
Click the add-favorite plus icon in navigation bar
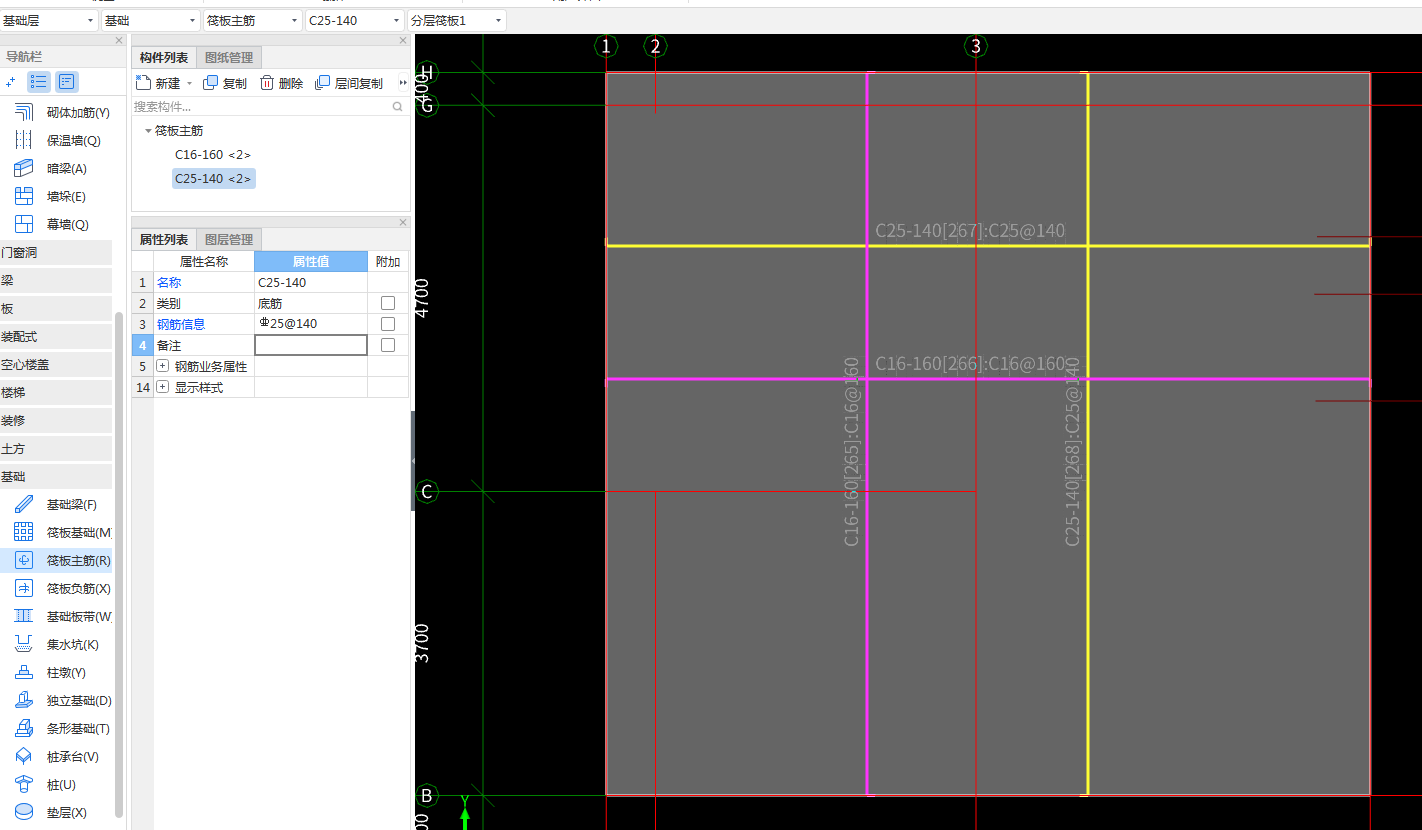tap(11, 82)
